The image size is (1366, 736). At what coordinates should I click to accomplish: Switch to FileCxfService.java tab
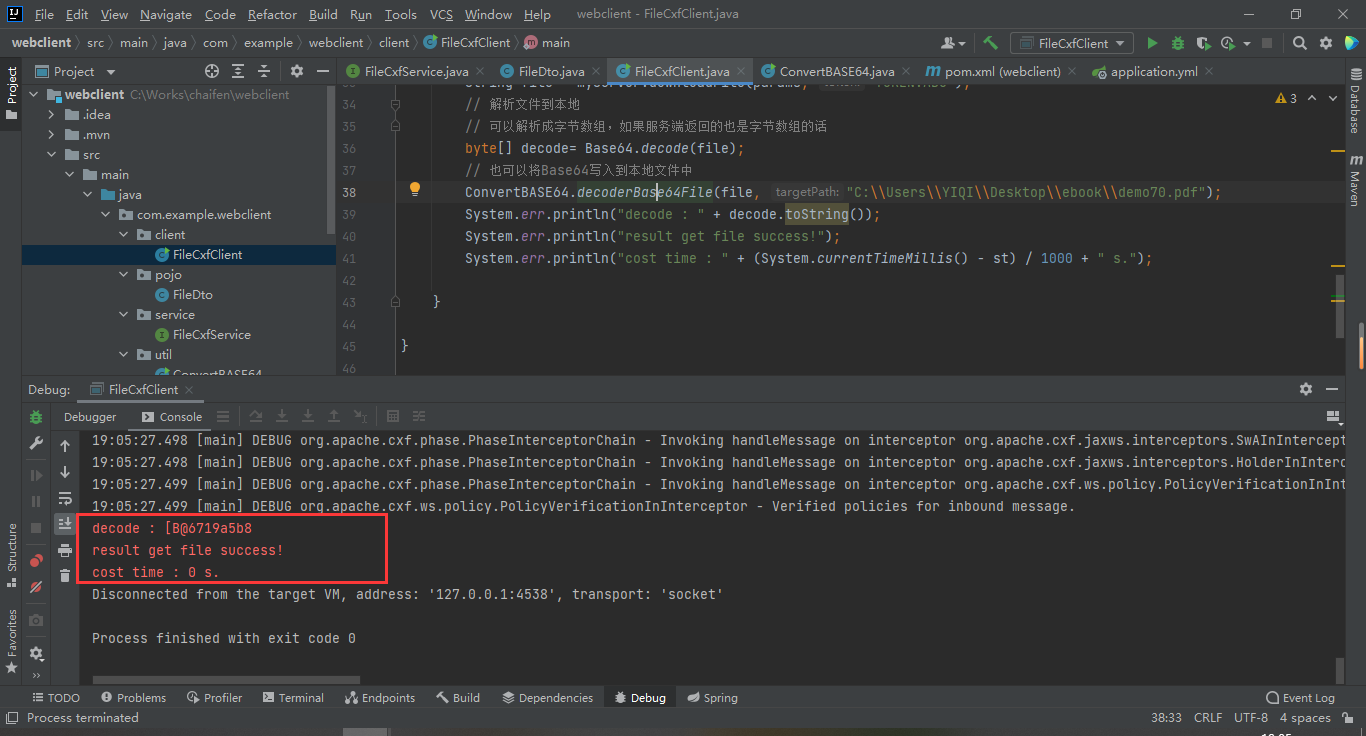click(416, 71)
